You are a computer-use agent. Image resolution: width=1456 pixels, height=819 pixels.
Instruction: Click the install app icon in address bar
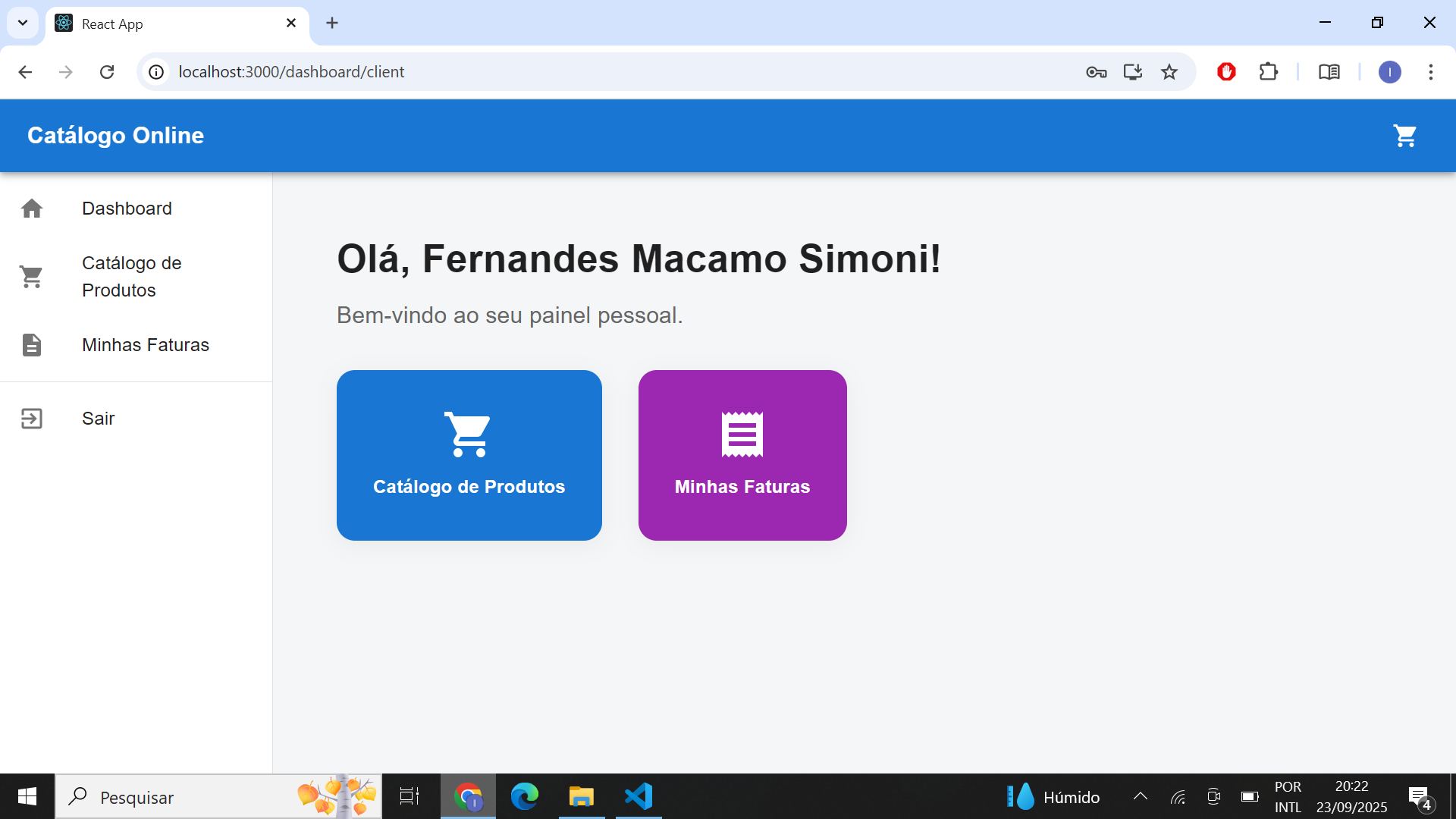(1132, 72)
